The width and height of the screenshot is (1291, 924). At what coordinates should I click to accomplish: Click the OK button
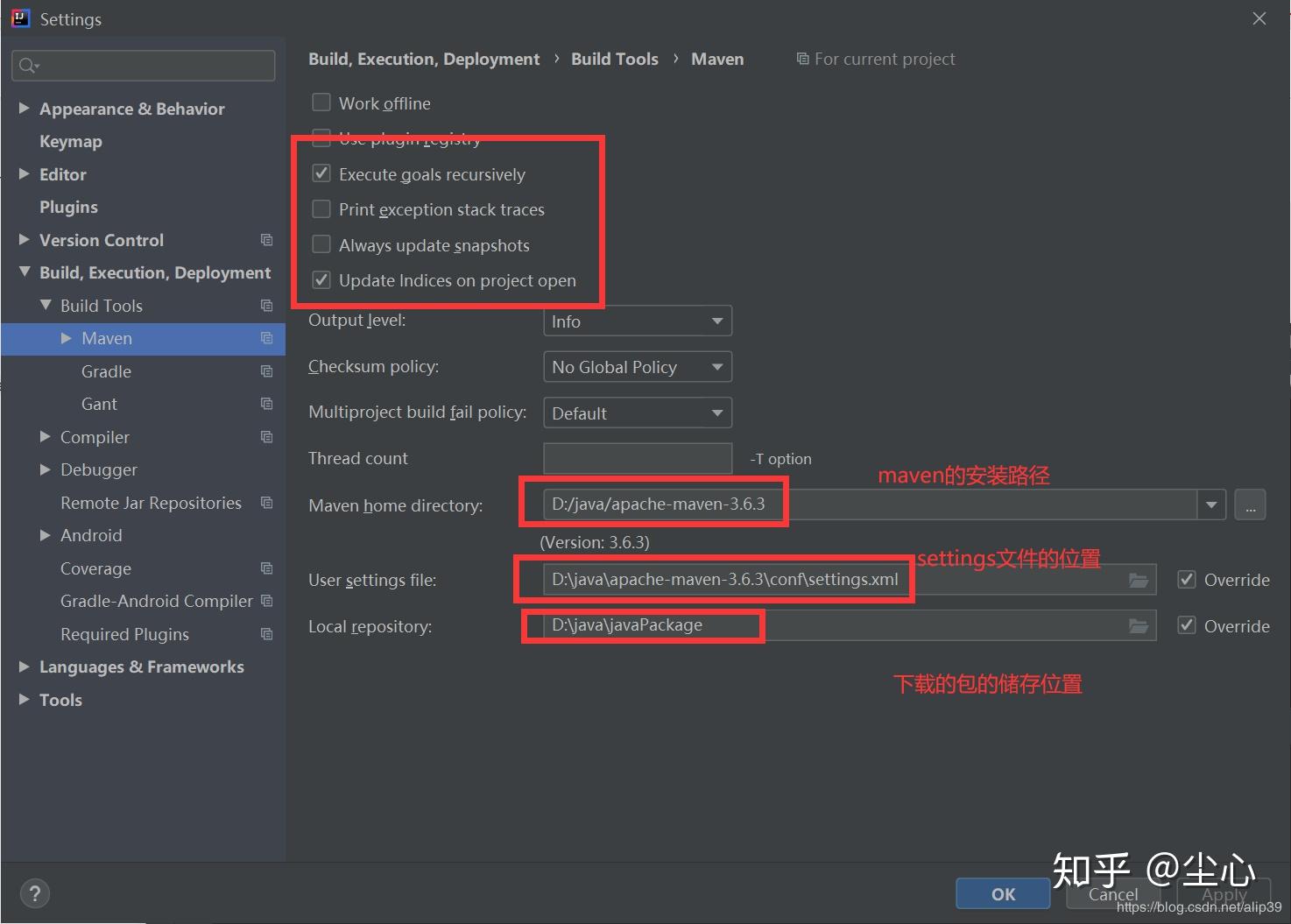[x=1003, y=894]
